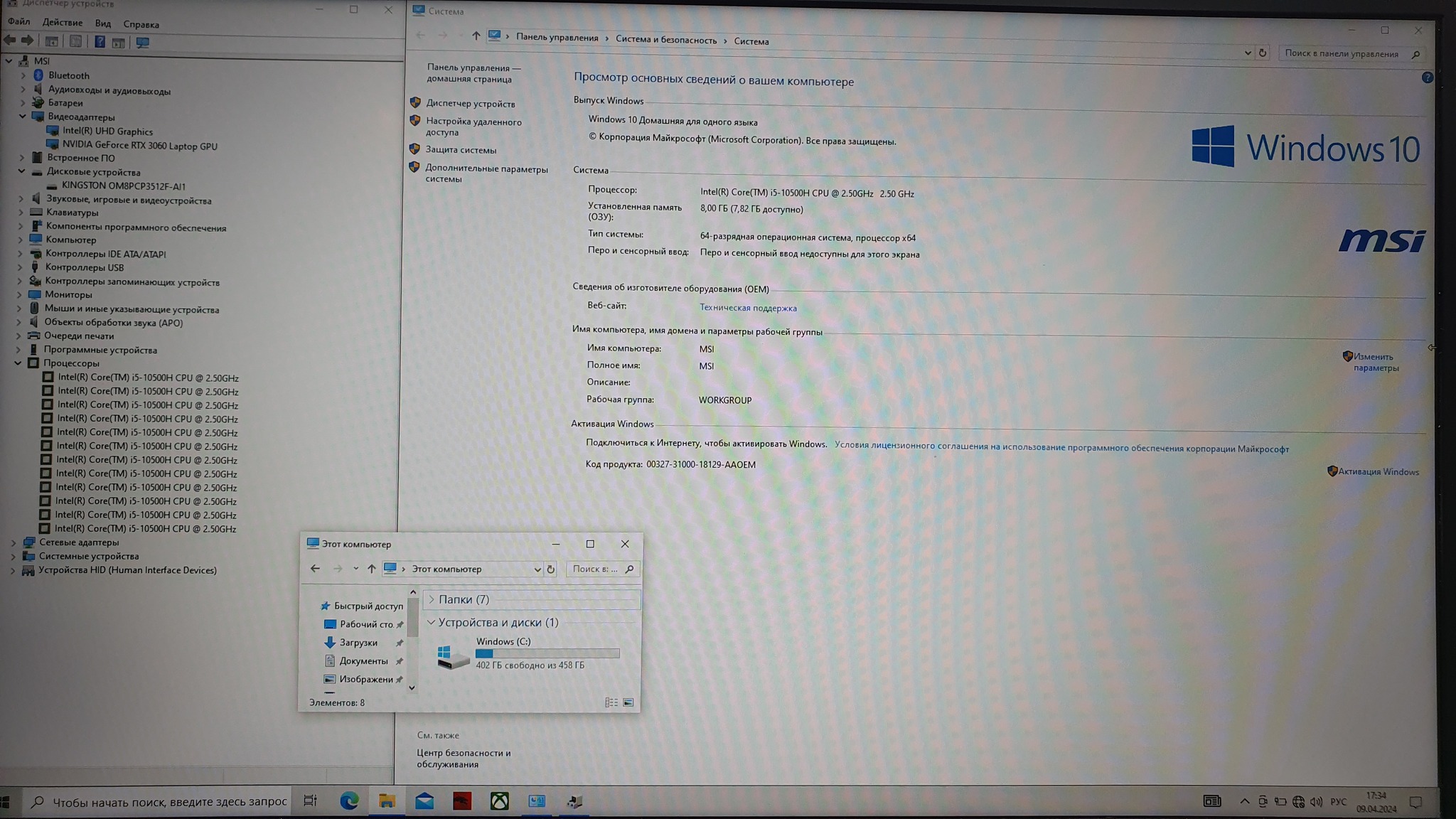Click refresh icon in Control Panel address bar

(x=1263, y=53)
